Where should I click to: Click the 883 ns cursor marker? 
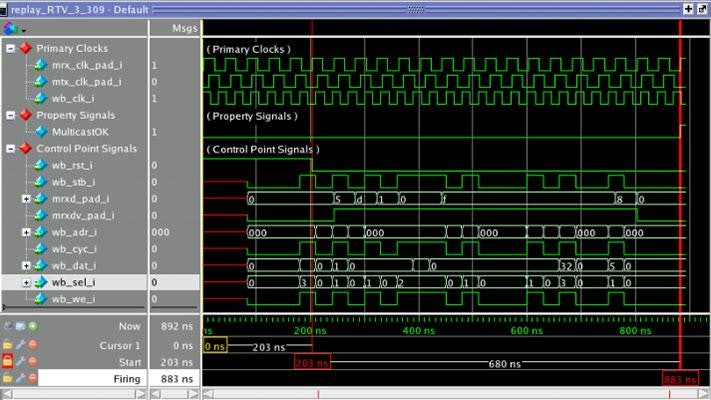click(x=680, y=378)
